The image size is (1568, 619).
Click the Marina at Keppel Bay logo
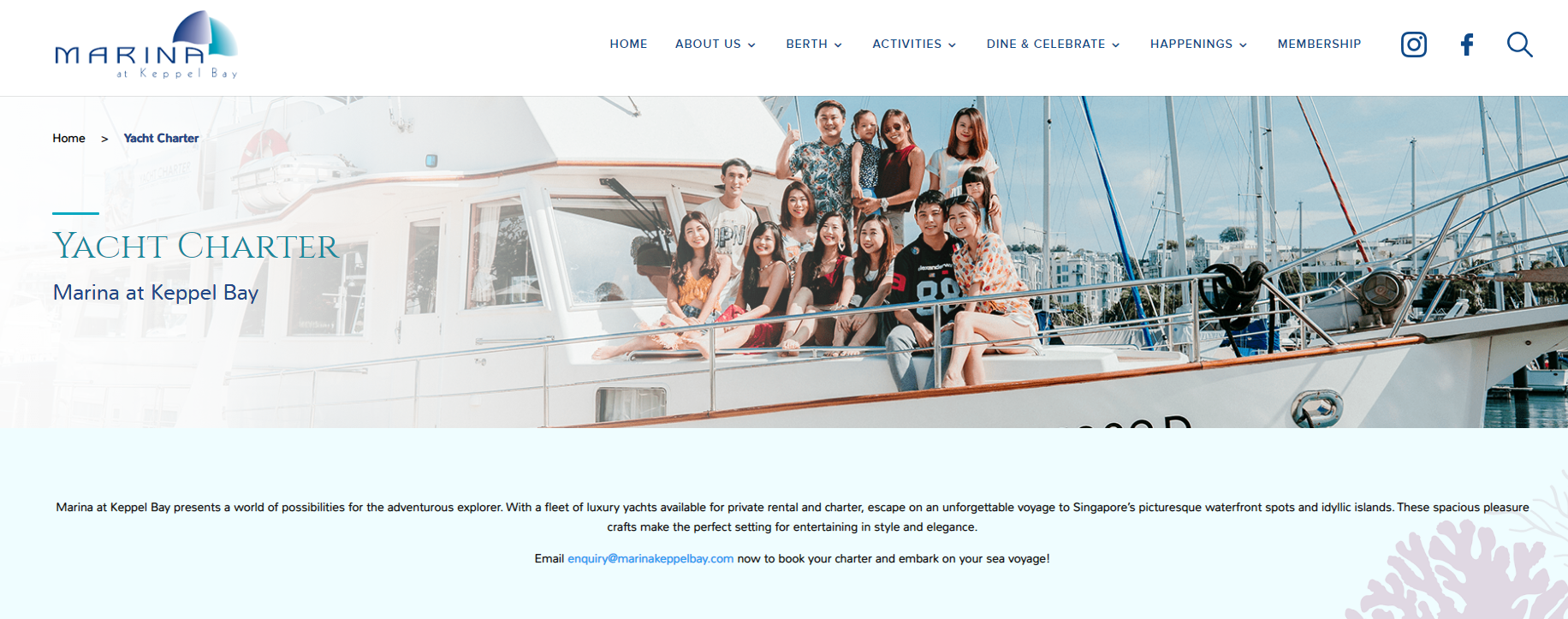coord(146,45)
